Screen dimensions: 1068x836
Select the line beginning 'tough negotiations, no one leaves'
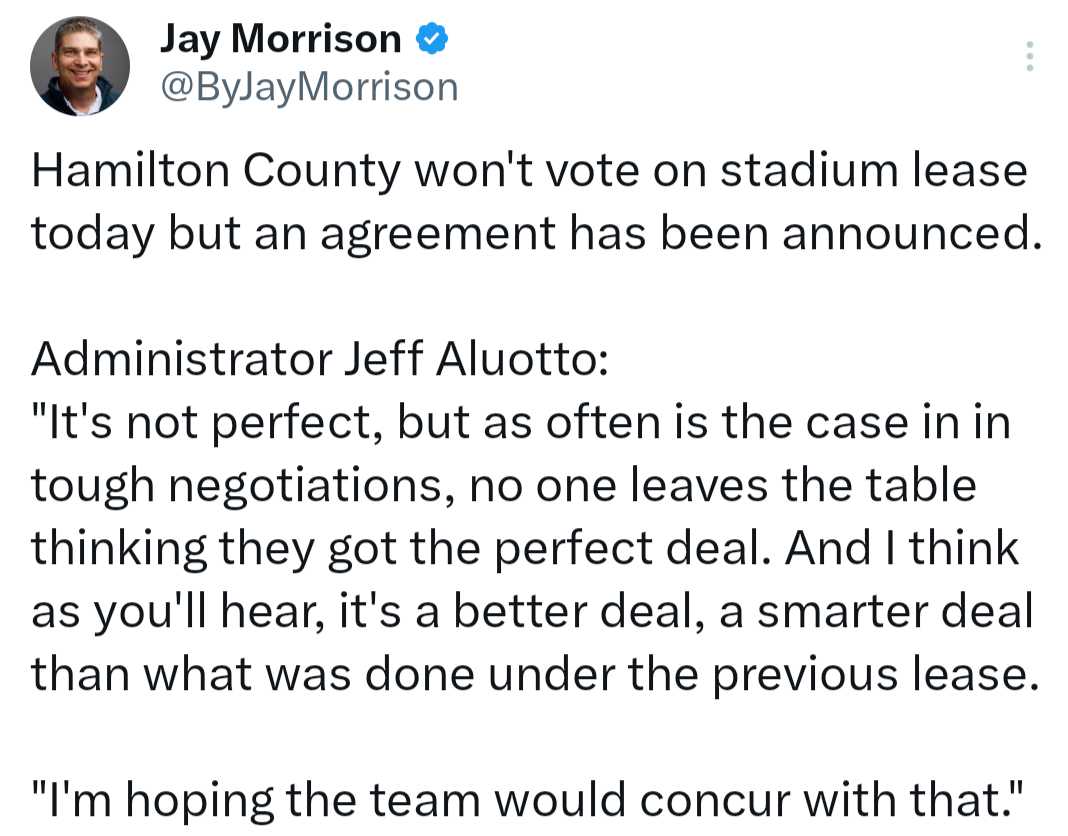coord(504,486)
